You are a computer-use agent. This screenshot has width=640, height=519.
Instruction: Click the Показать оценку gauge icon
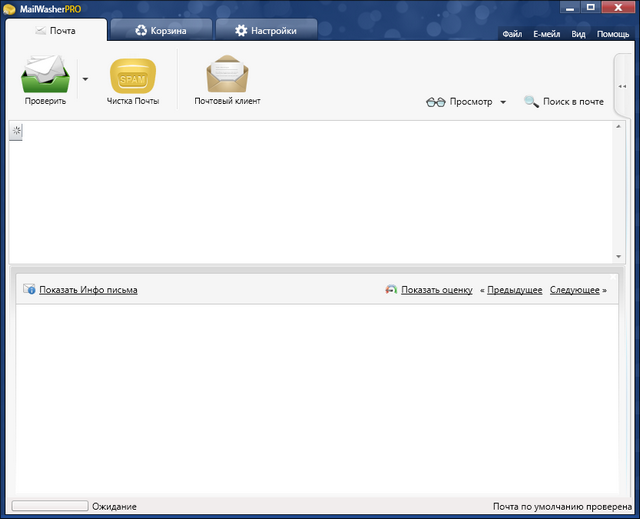pyautogui.click(x=391, y=290)
